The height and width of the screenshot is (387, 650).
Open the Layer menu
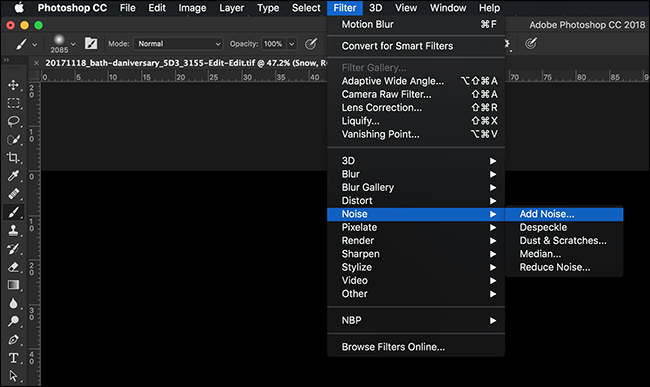(231, 8)
